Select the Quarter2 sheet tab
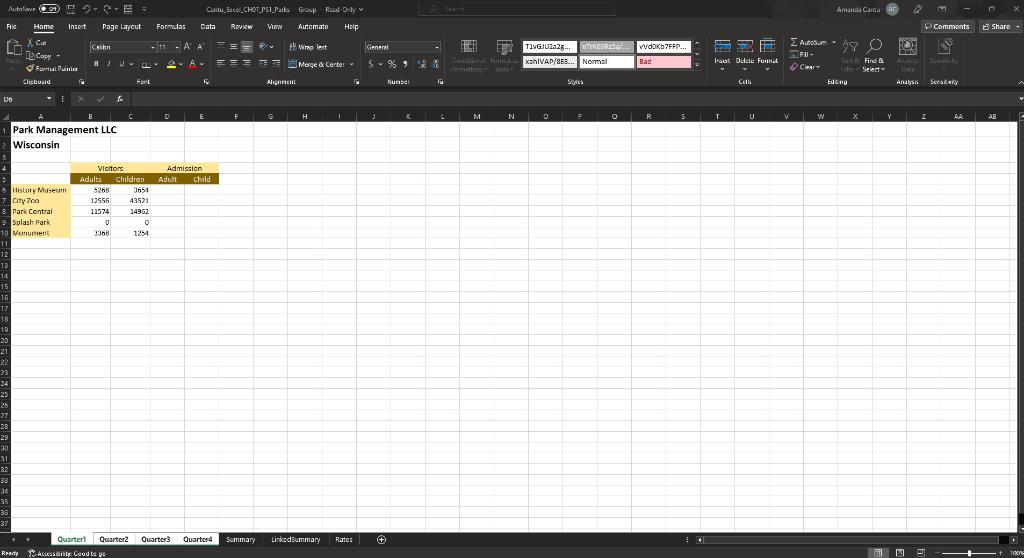 (114, 539)
